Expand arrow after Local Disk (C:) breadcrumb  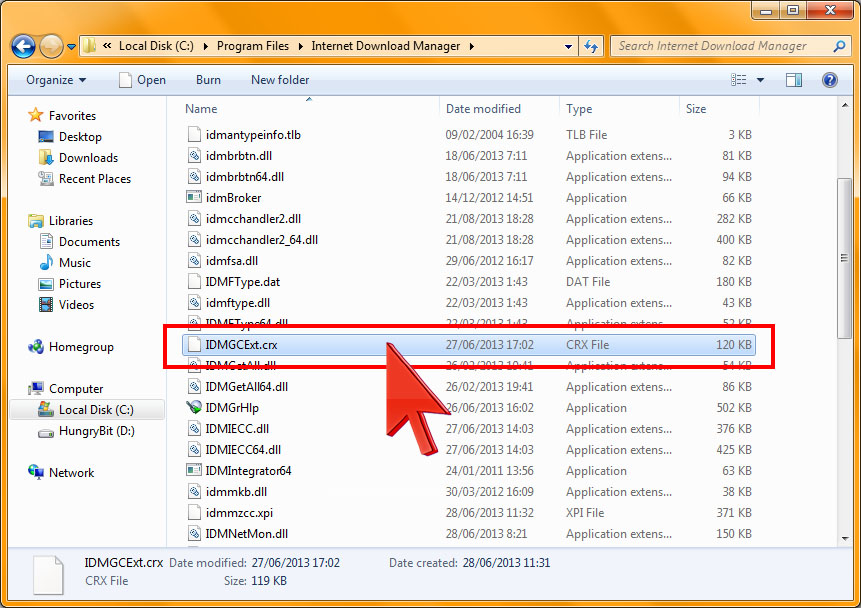[205, 47]
